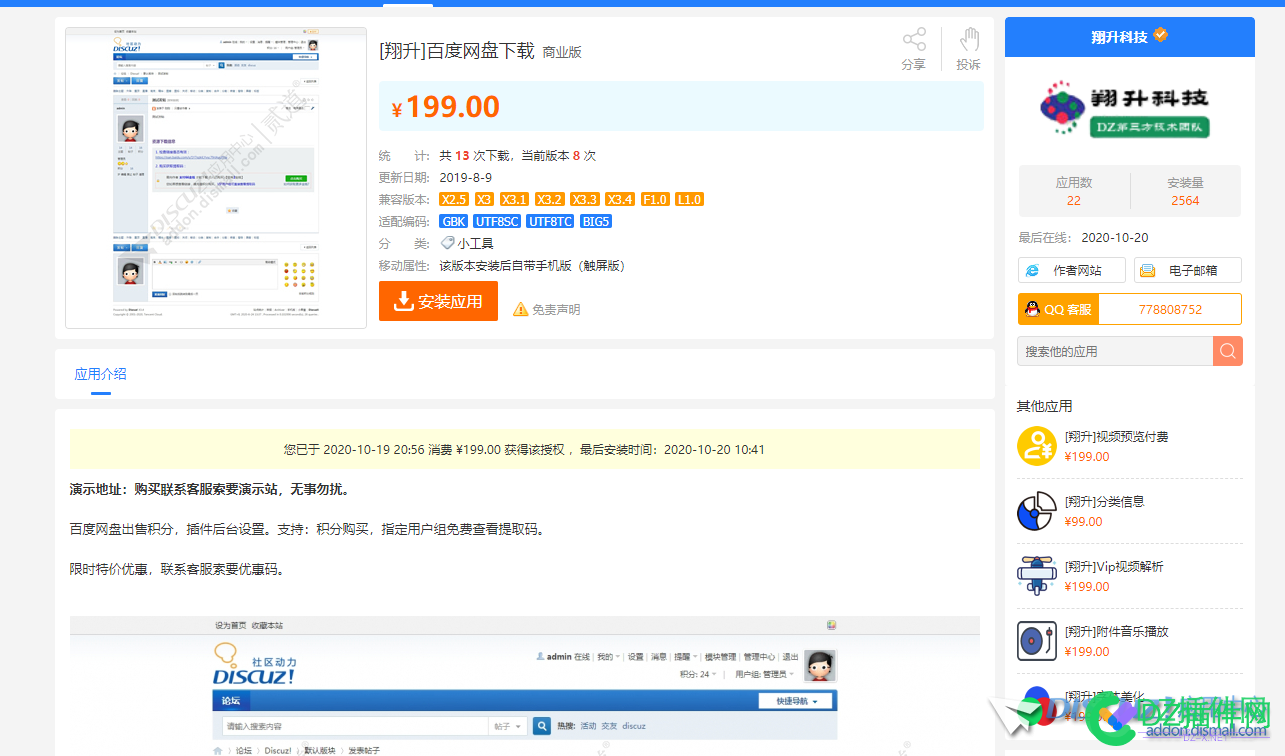
Task: Select the F1.0 compatibility version tag
Action: [x=654, y=199]
